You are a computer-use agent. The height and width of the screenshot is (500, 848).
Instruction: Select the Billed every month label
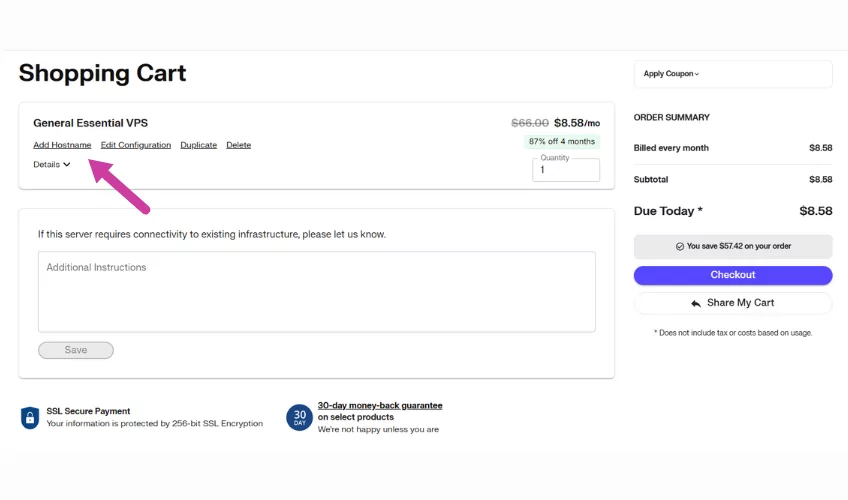click(x=671, y=148)
